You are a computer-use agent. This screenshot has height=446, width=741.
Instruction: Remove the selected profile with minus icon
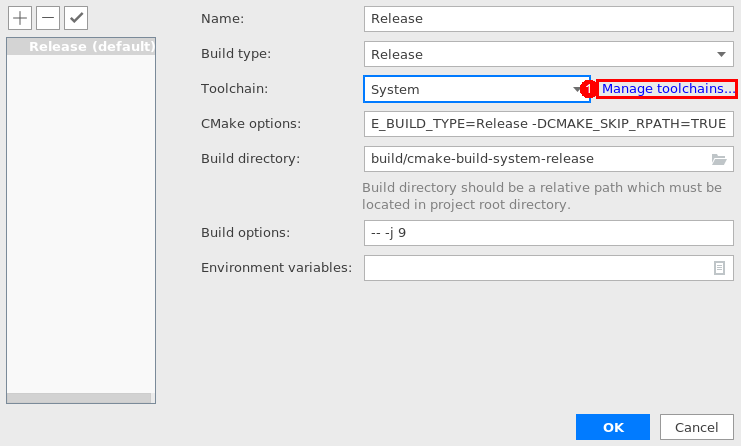48,18
